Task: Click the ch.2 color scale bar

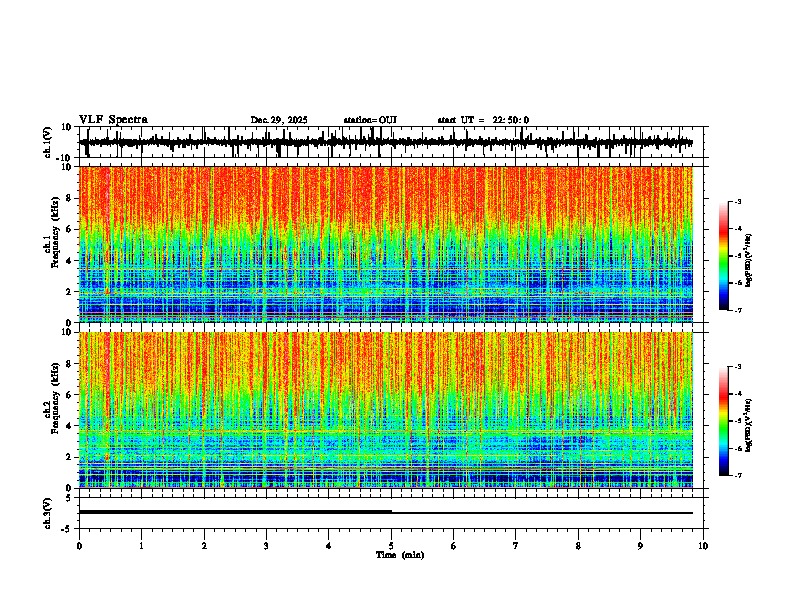Action: (724, 421)
